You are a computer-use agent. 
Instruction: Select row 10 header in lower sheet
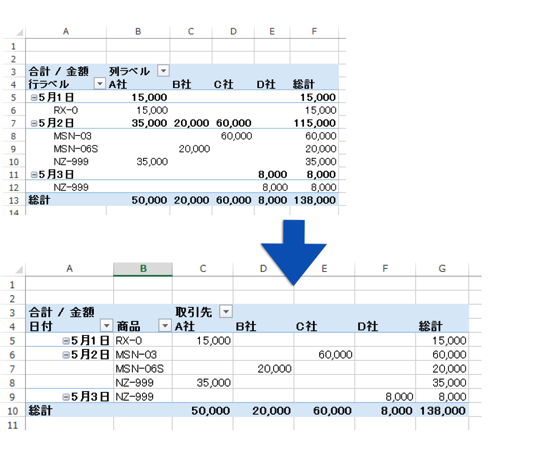pos(13,411)
